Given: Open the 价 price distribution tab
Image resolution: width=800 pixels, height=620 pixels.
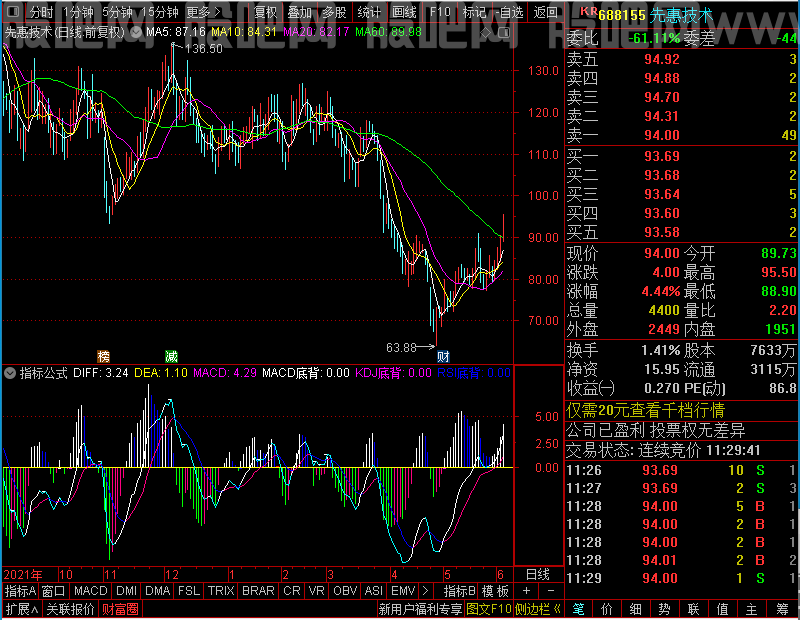Looking at the screenshot, I should pos(607,609).
